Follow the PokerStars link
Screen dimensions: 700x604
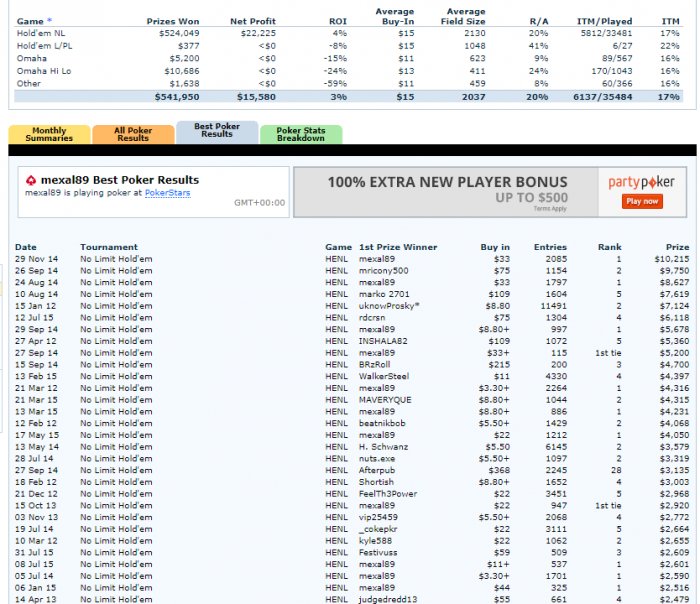[167, 193]
